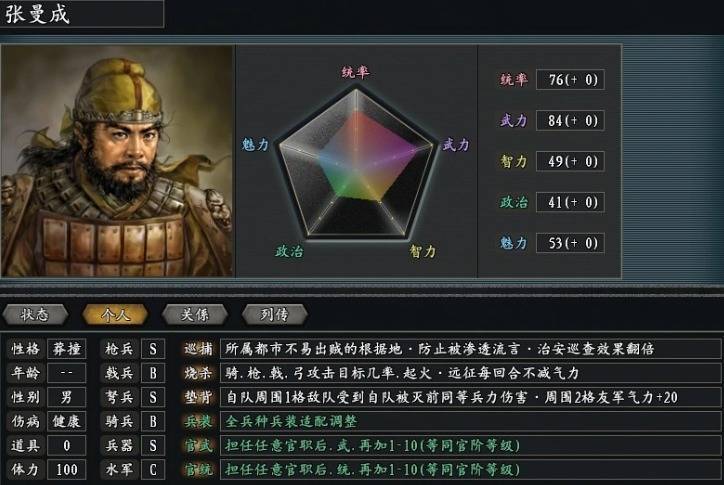The height and width of the screenshot is (485, 724).
Task: Click the 张曼成 name title bar
Action: (x=82, y=14)
